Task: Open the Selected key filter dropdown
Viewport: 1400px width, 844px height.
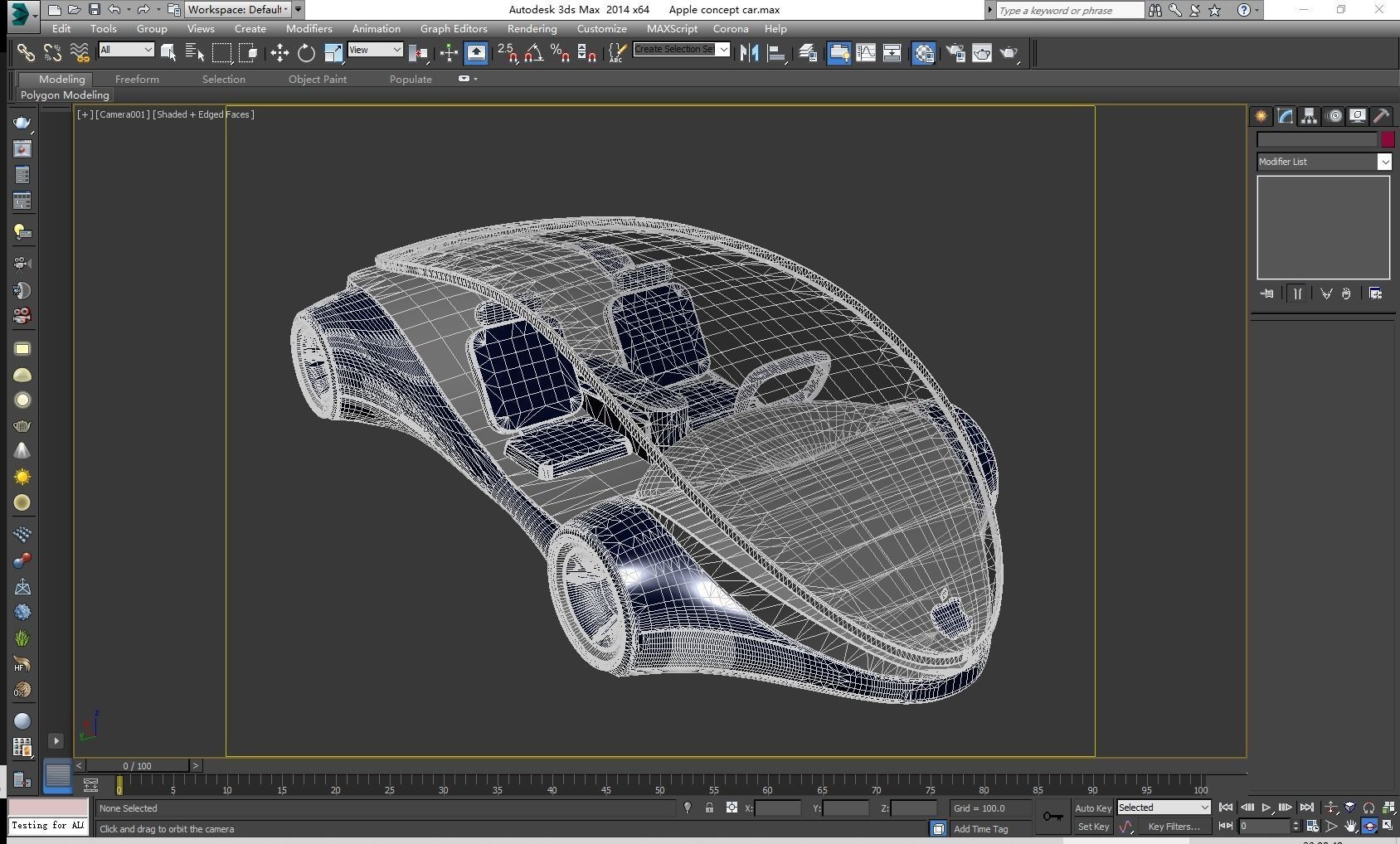Action: coord(1164,808)
